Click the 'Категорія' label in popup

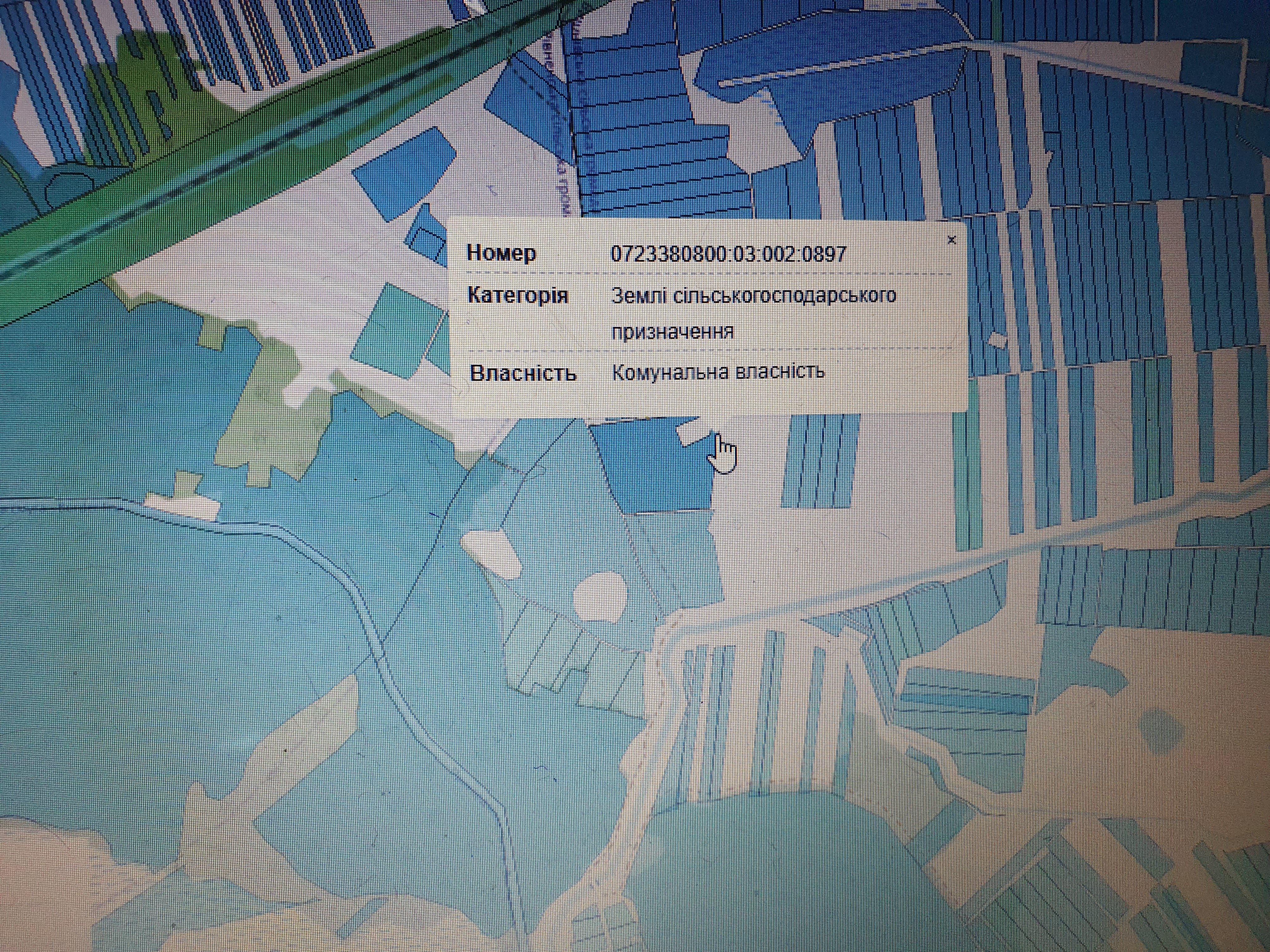click(x=518, y=295)
